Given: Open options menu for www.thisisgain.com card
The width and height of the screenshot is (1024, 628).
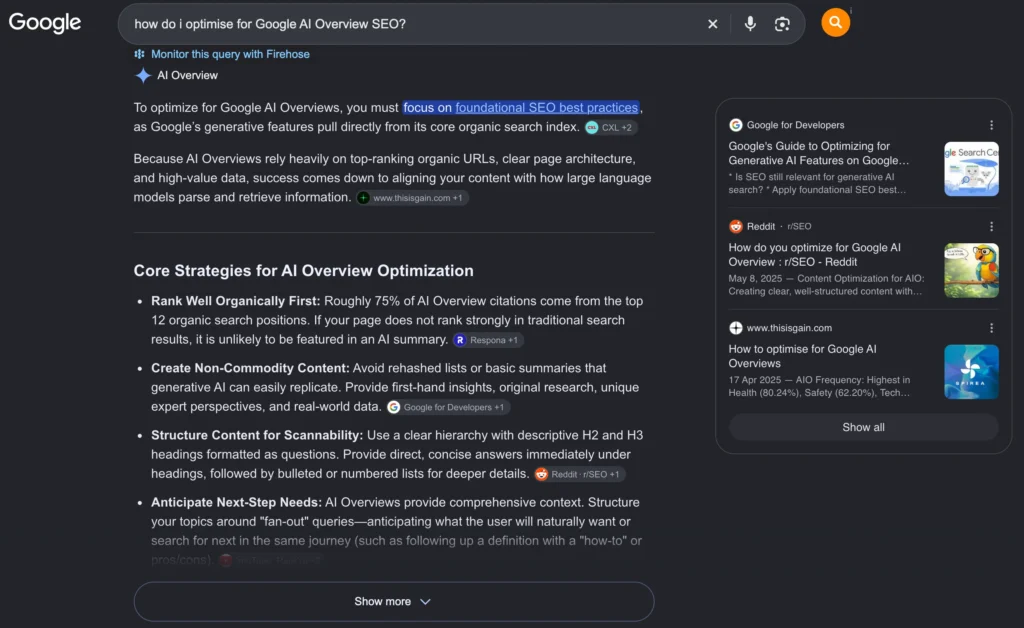Looking at the screenshot, I should 991,328.
